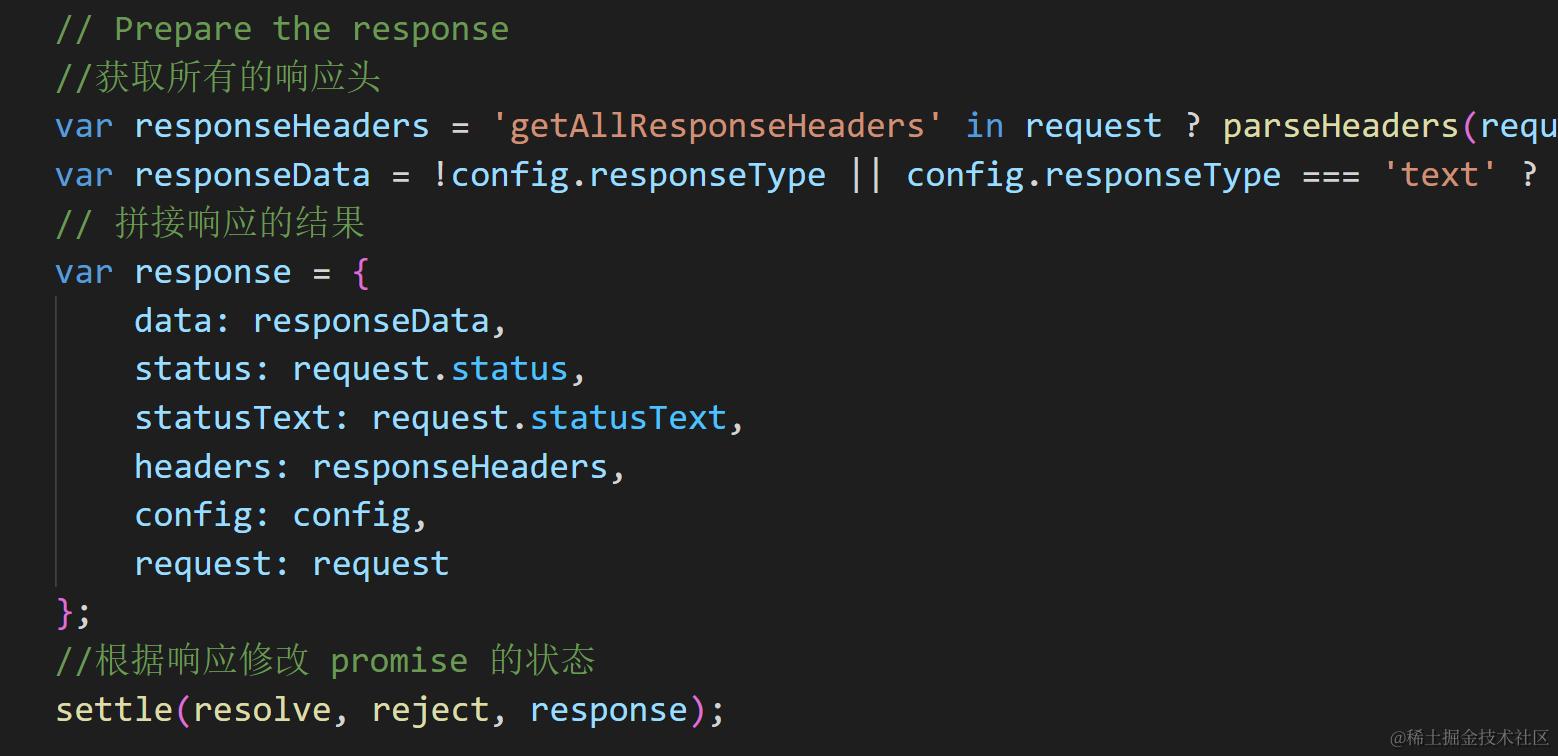
Task: Click the 'headers' property key
Action: tap(203, 467)
